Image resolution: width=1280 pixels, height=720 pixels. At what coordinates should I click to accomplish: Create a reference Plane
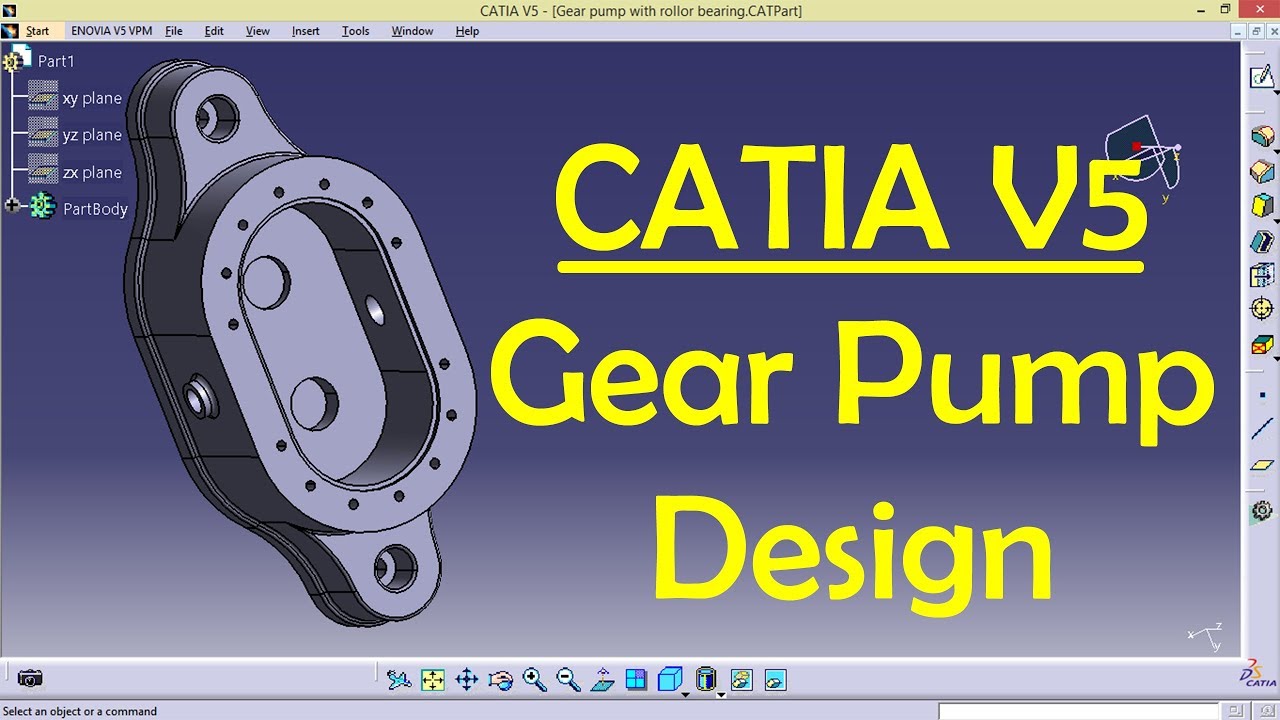pyautogui.click(x=1262, y=465)
